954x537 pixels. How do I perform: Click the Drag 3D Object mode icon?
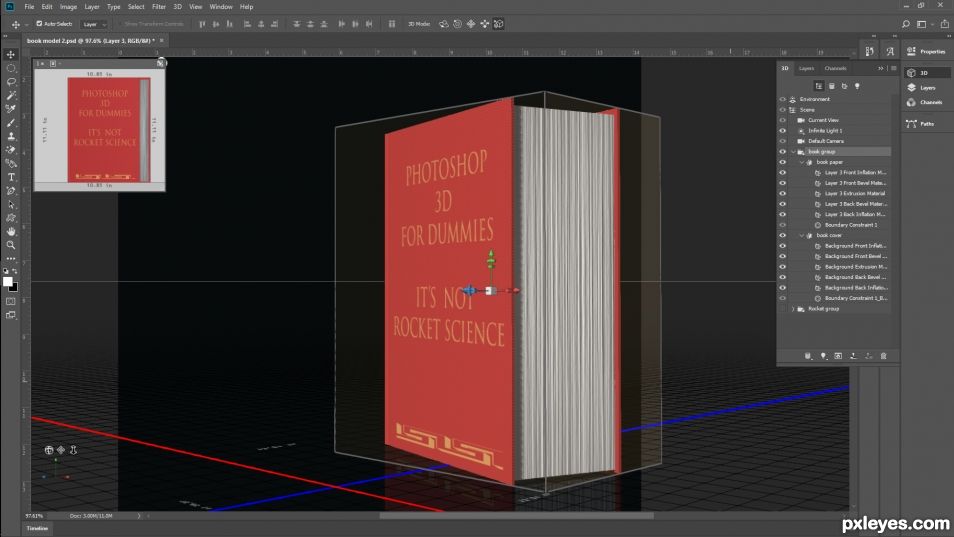471,24
